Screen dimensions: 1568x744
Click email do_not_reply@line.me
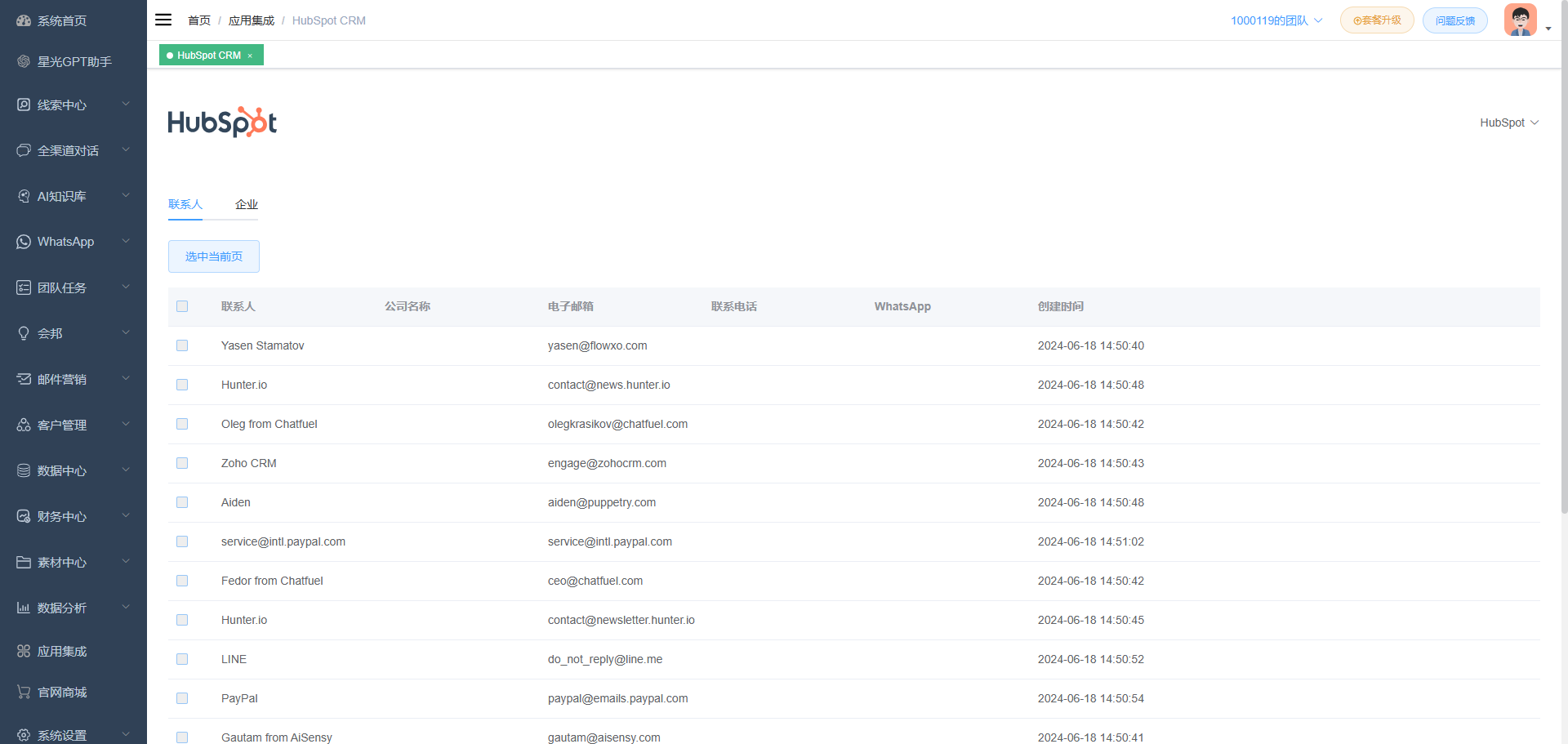(x=605, y=659)
